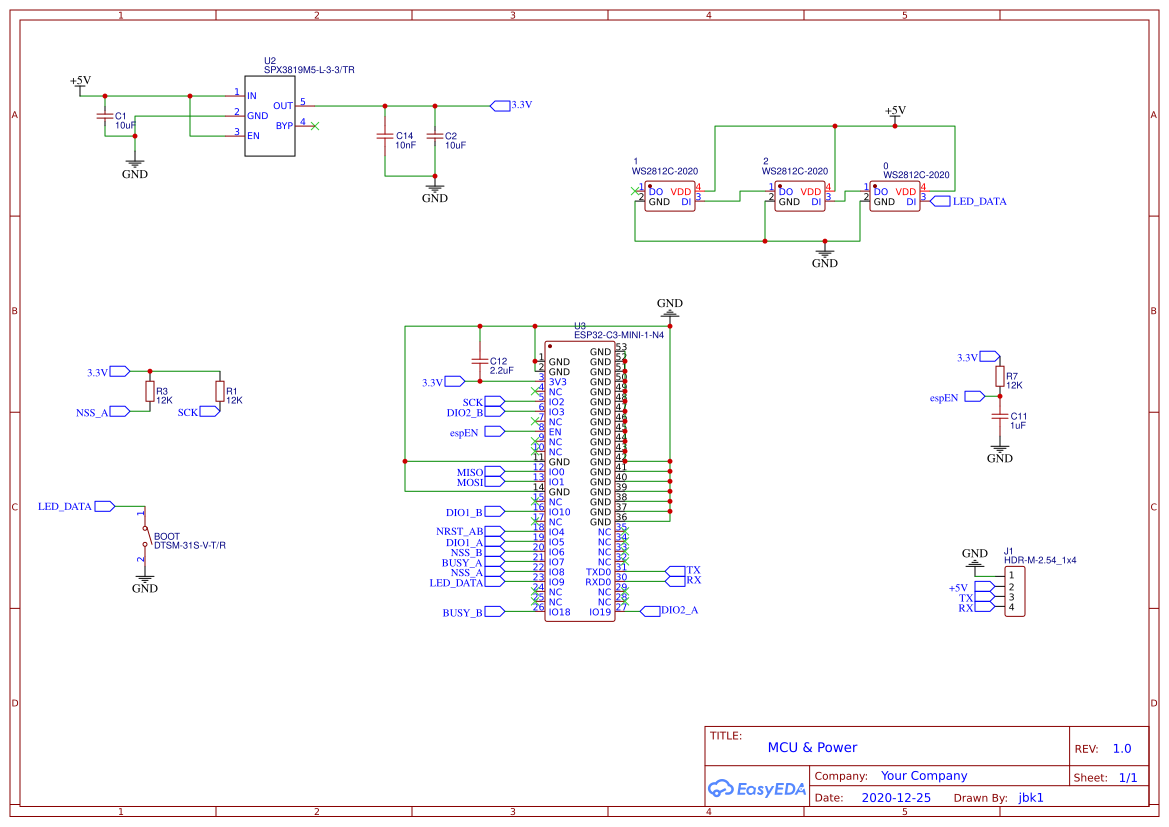The width and height of the screenshot is (1169, 827).
Task: Select the +5V power flag above C1
Action: pyautogui.click(x=78, y=84)
